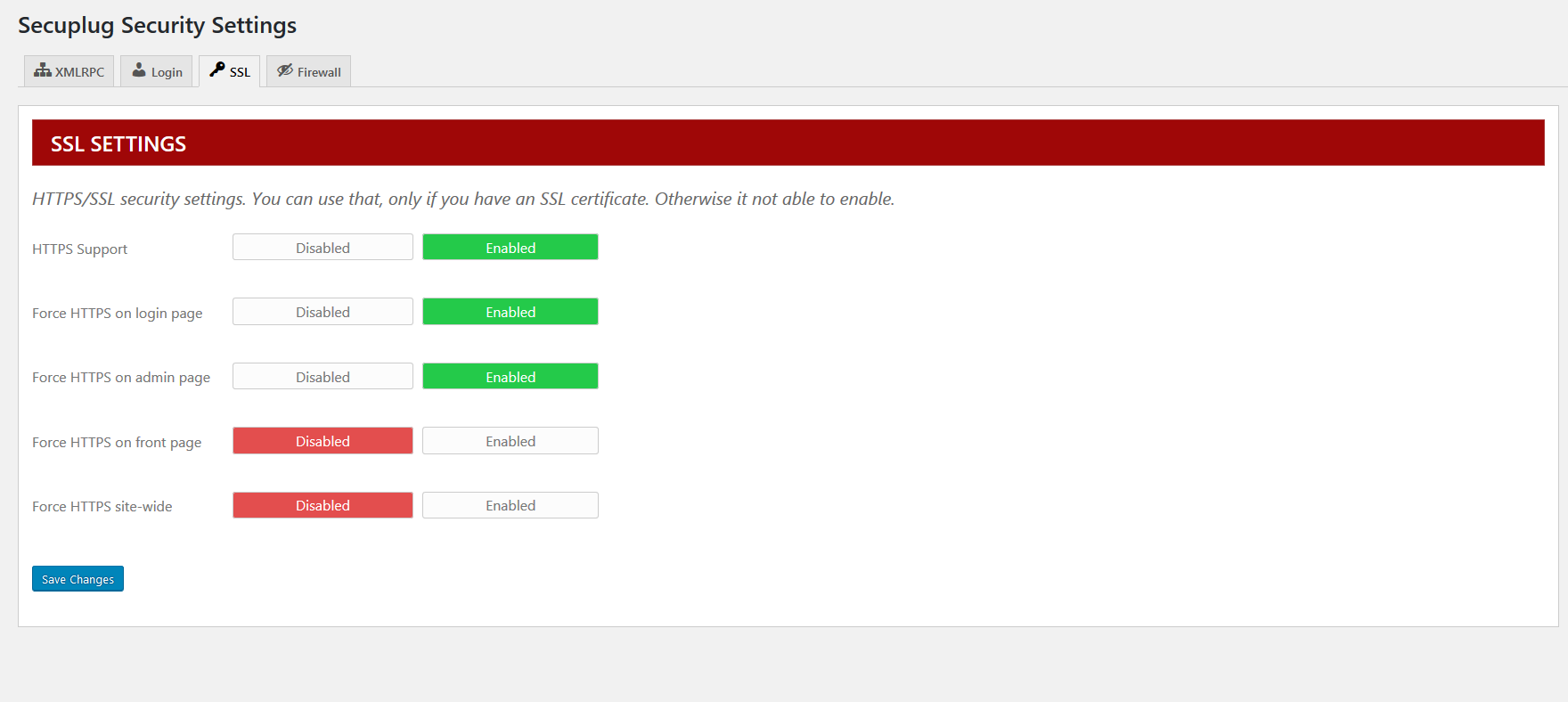This screenshot has width=1568, height=702.
Task: Go to the Firewall tab
Action: click(309, 71)
